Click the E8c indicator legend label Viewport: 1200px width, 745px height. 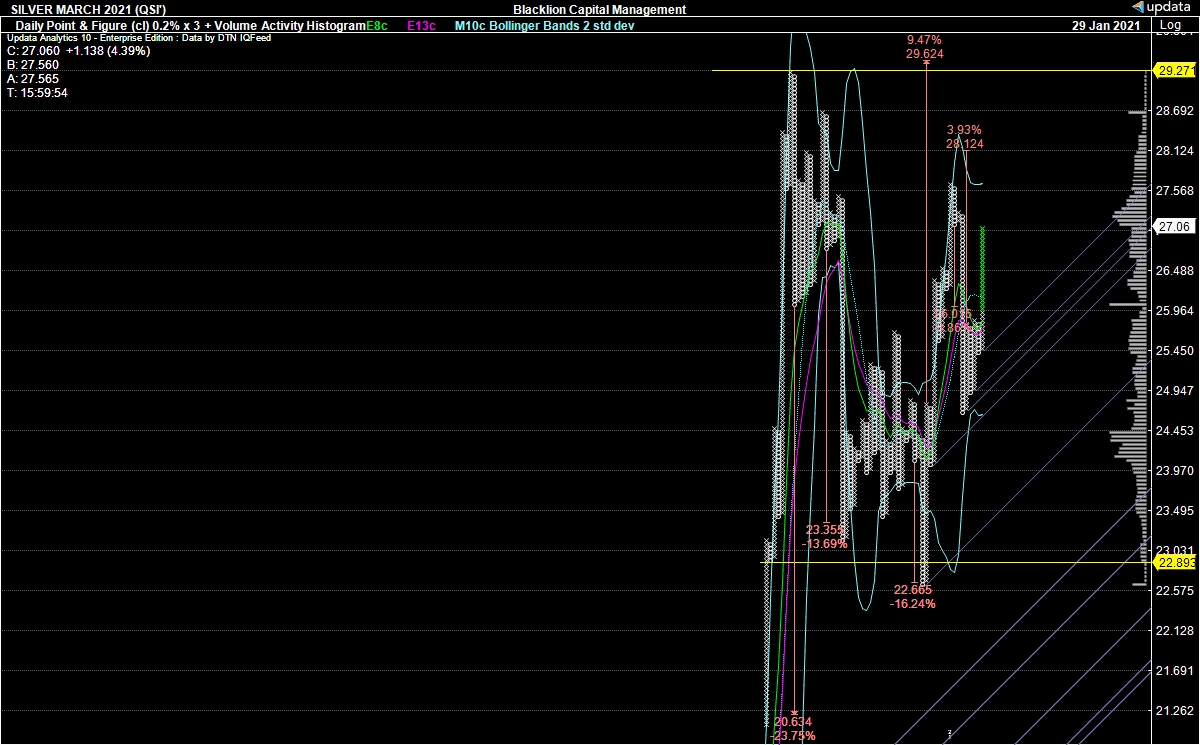coord(376,25)
